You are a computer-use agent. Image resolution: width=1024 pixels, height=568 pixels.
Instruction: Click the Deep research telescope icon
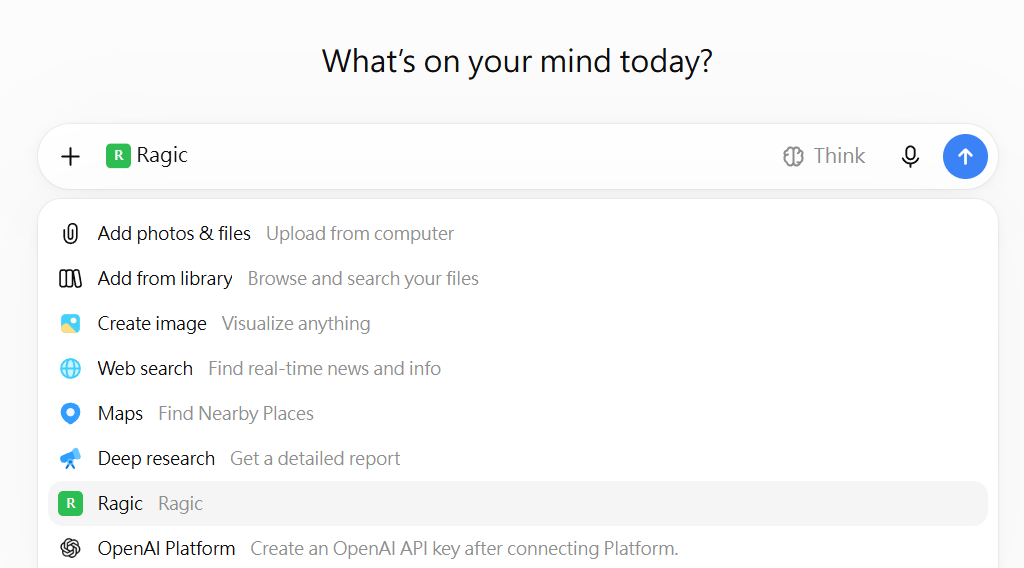click(71, 459)
